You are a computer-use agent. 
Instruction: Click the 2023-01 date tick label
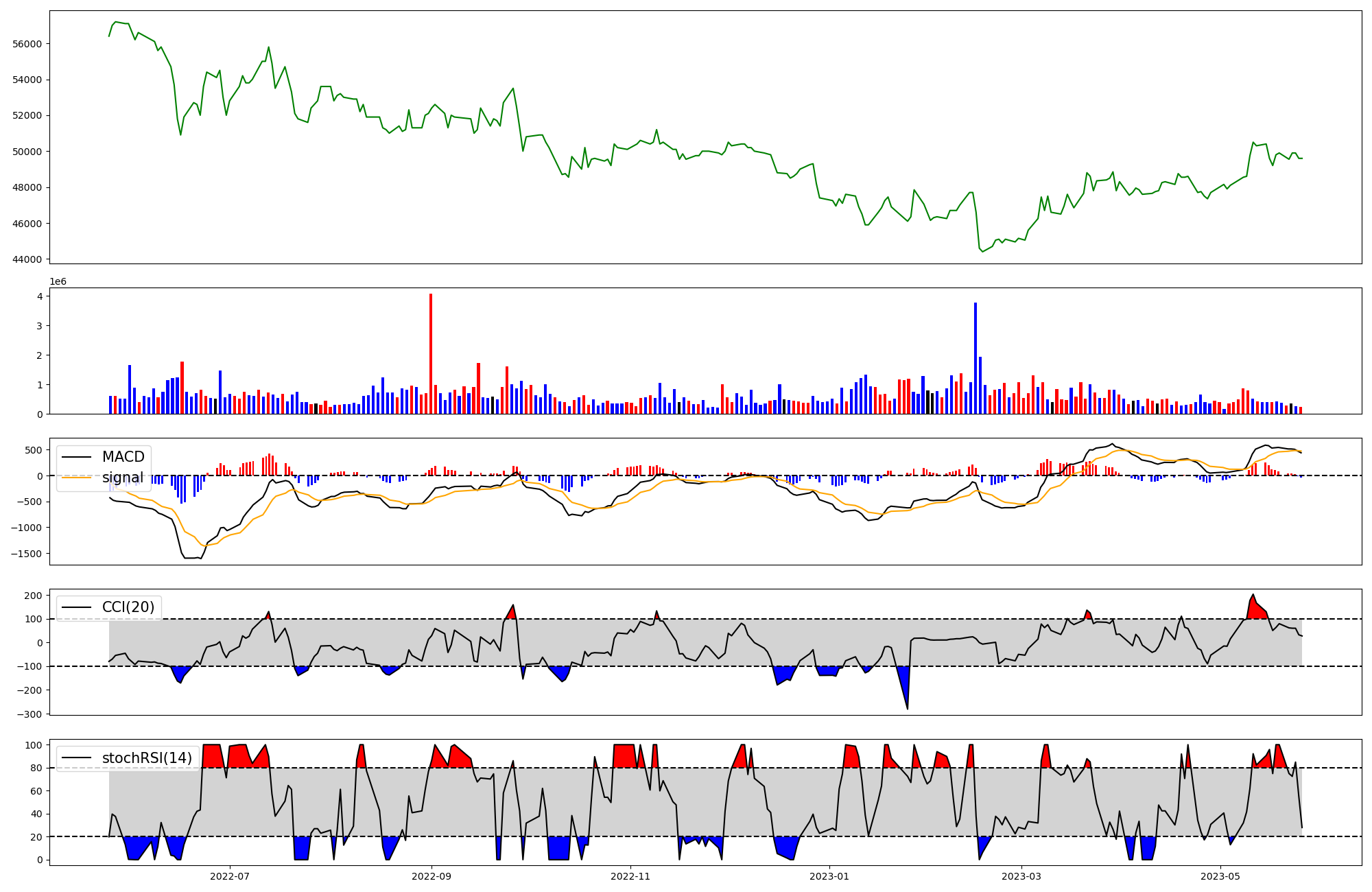coord(829,876)
